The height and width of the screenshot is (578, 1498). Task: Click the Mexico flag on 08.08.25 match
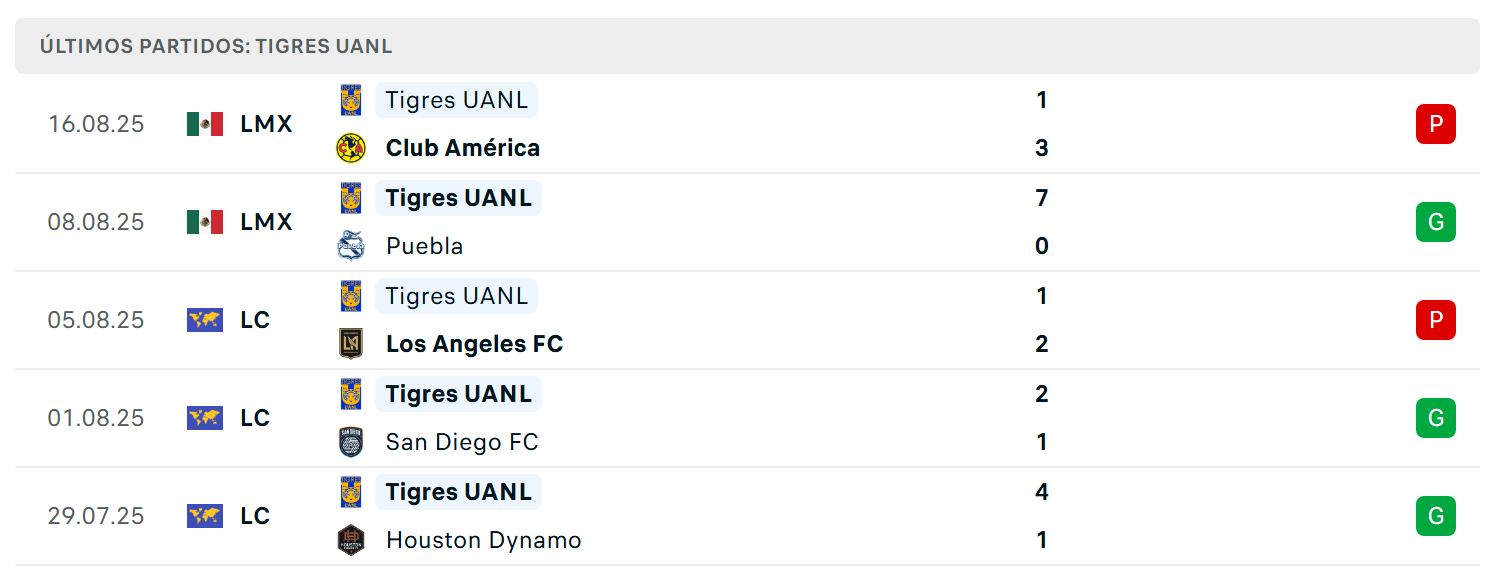coord(205,222)
